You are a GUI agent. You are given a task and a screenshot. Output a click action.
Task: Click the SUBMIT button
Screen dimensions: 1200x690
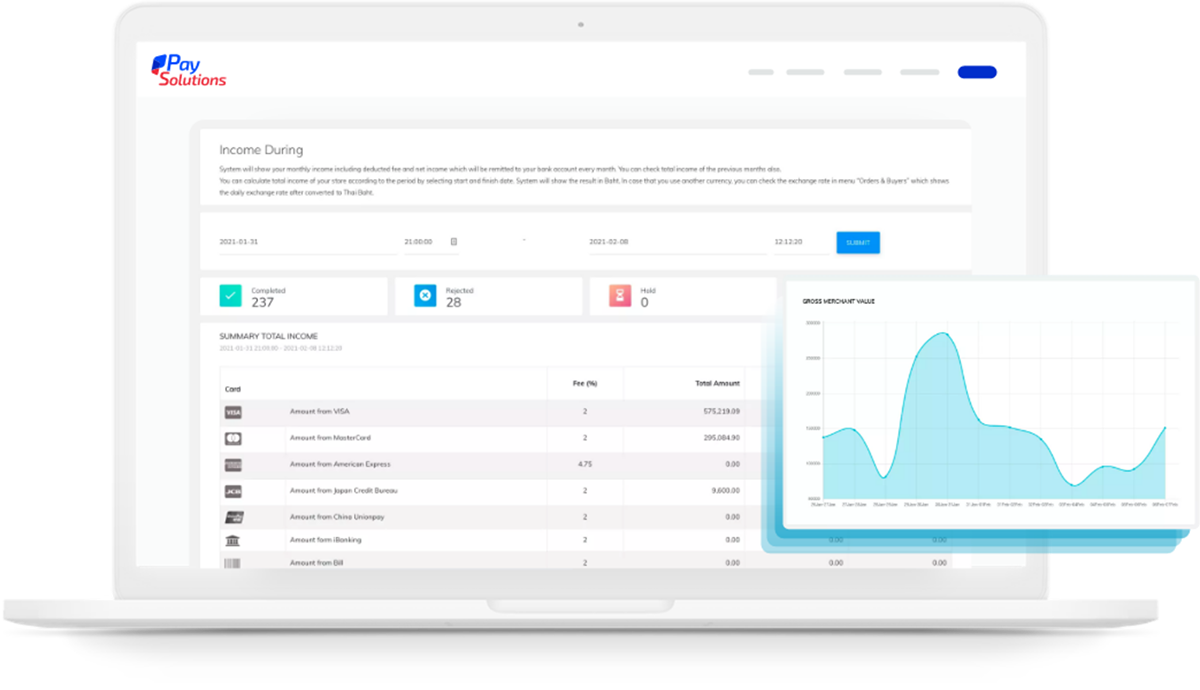click(858, 242)
